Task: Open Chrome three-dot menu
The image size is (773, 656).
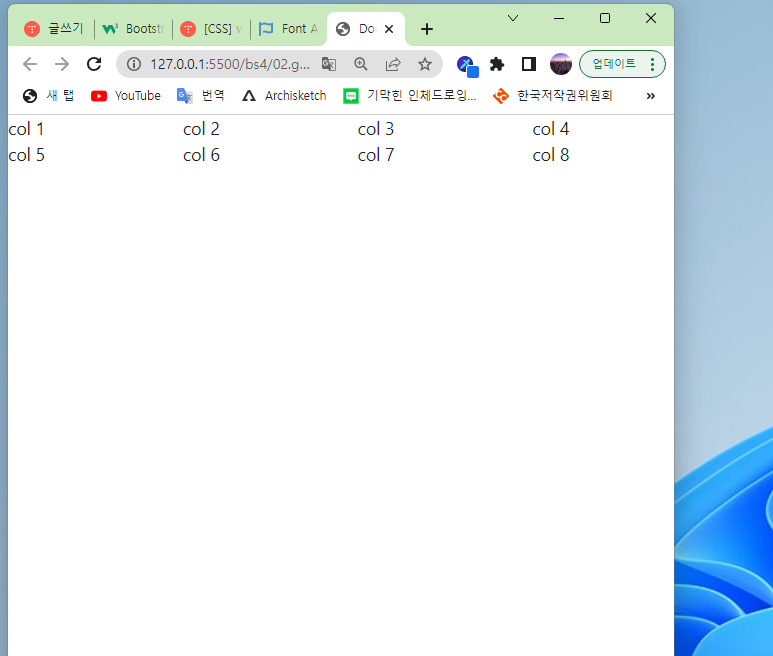Action: tap(652, 64)
